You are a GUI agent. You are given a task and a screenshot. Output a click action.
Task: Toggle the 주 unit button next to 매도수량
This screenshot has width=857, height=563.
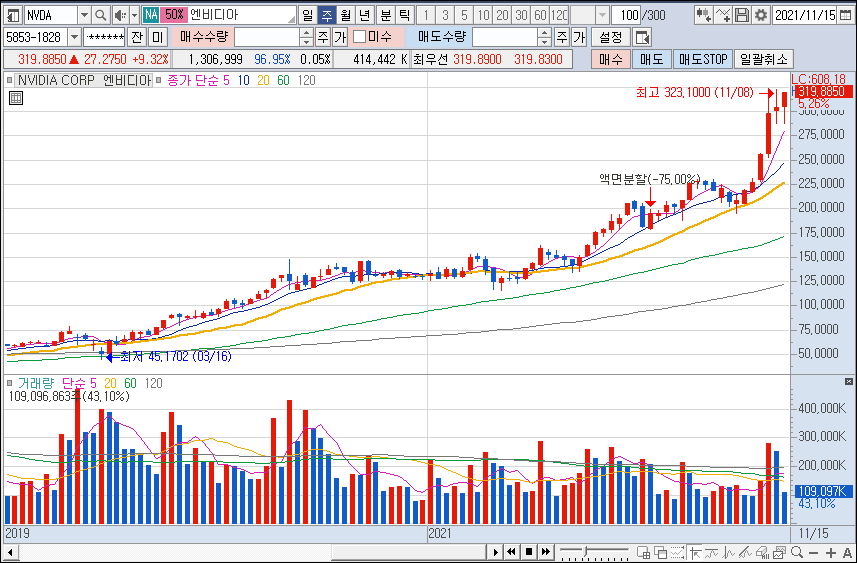561,37
